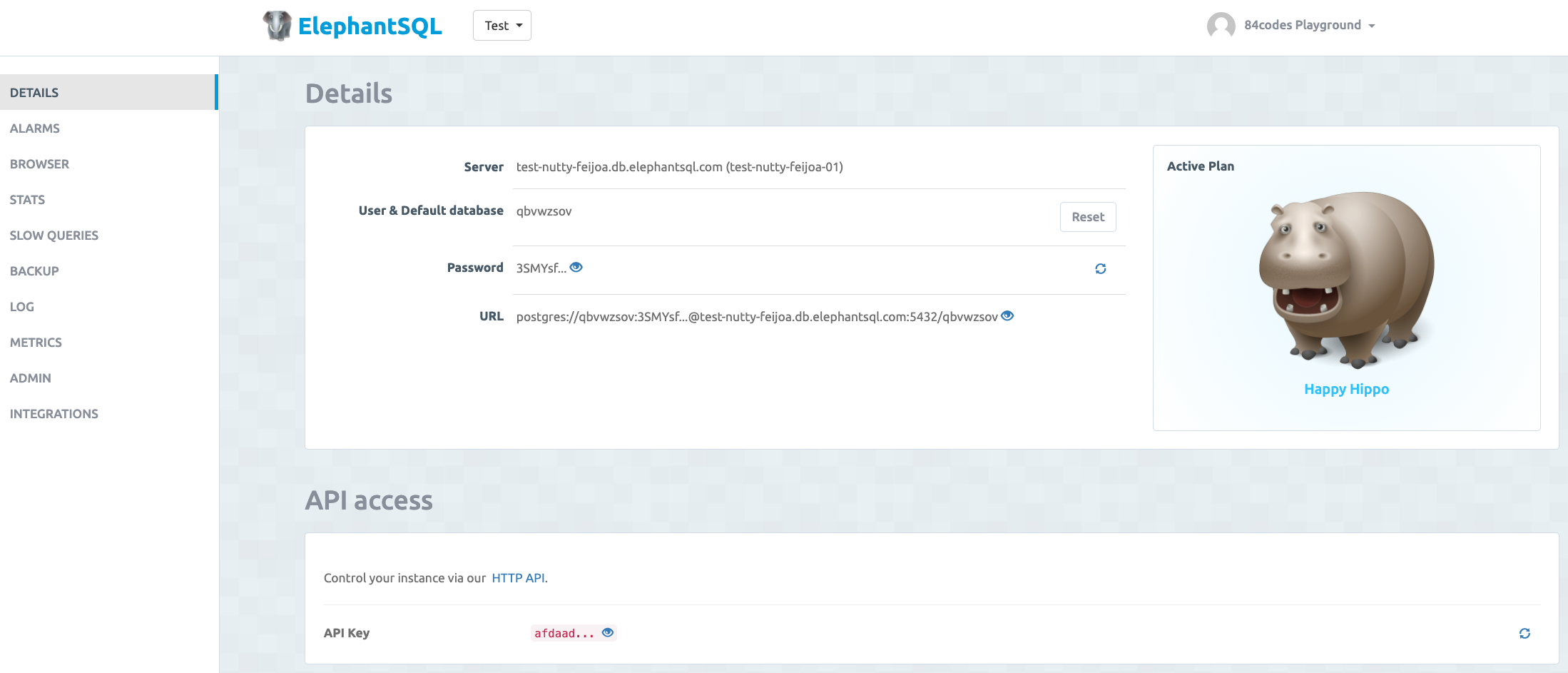Open the HTTP API documentation link
Screen dimensions: 1568x673
coord(518,578)
